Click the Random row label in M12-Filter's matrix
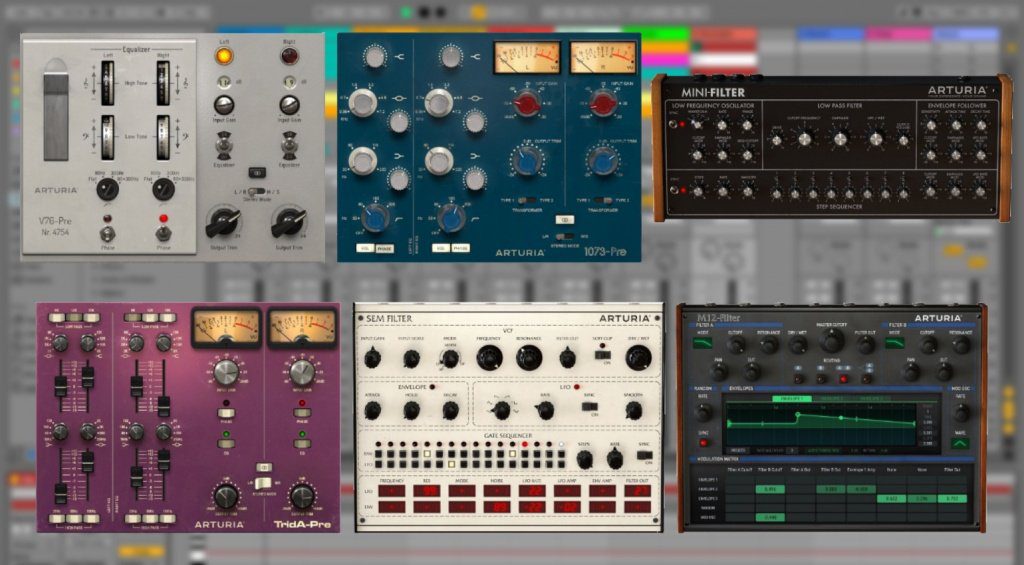The image size is (1024, 565). coord(708,507)
